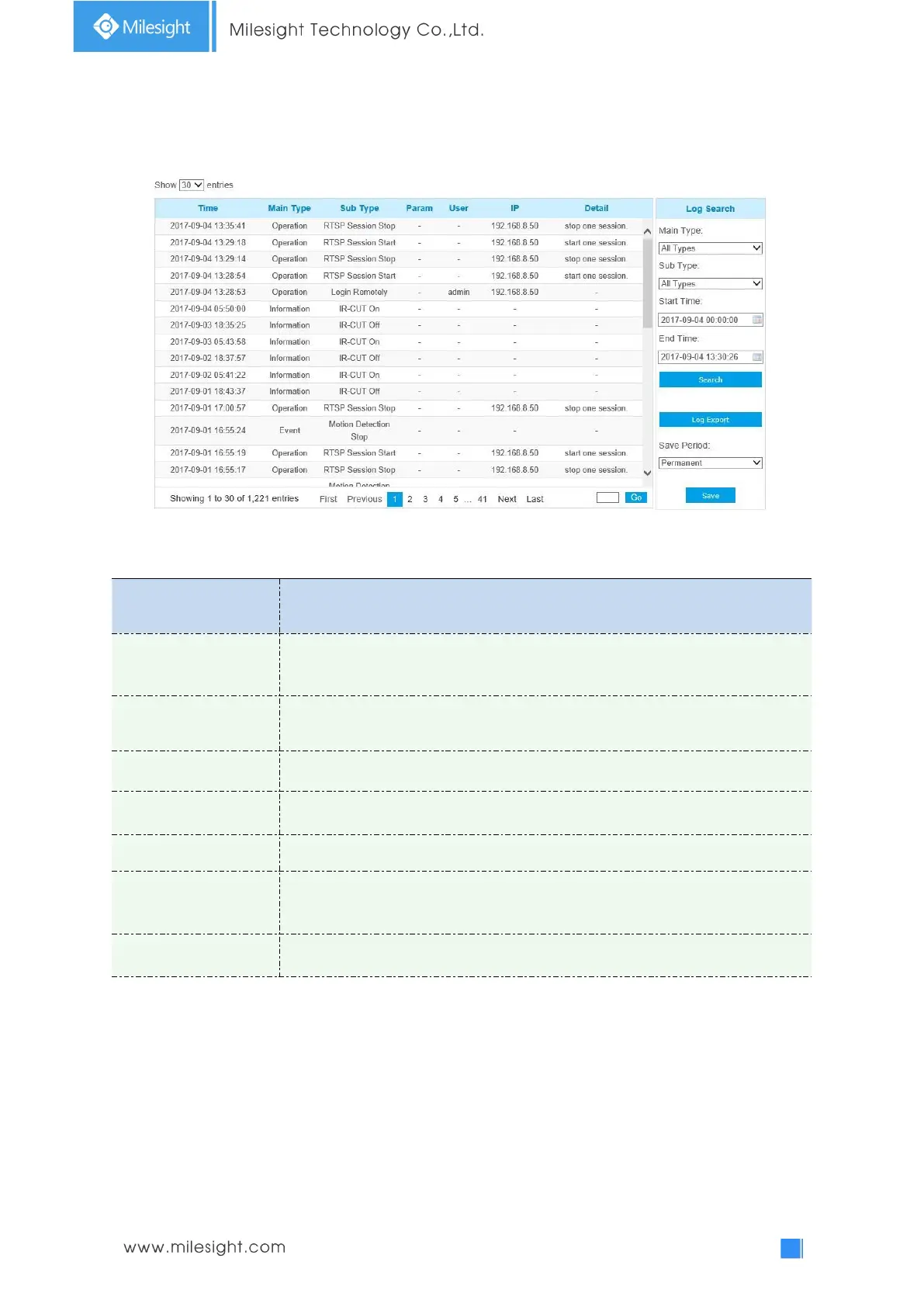Click the Next pagination link
The image size is (924, 1307).
[x=507, y=499]
